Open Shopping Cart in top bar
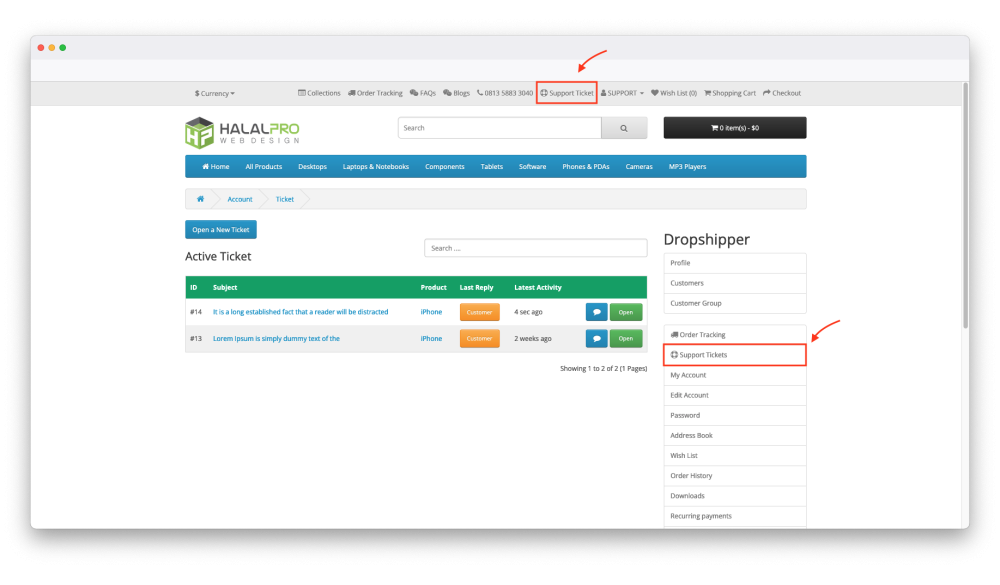Viewport: 1000px width, 585px height. click(x=730, y=93)
